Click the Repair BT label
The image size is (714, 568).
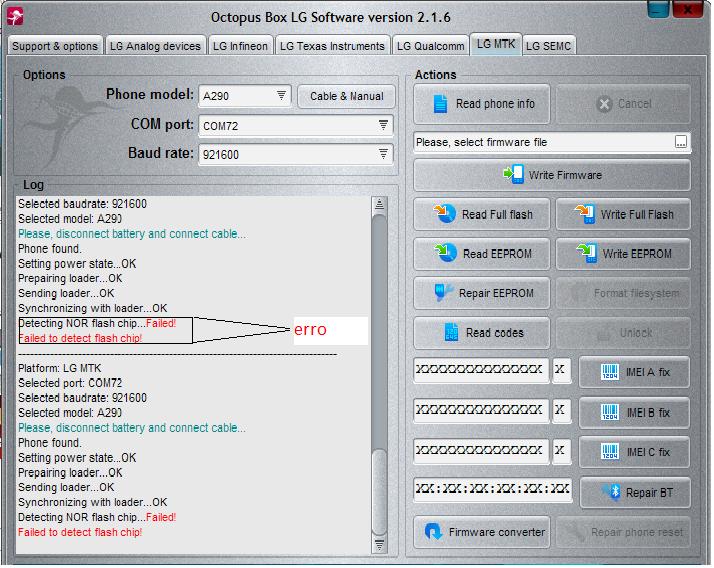tap(649, 492)
